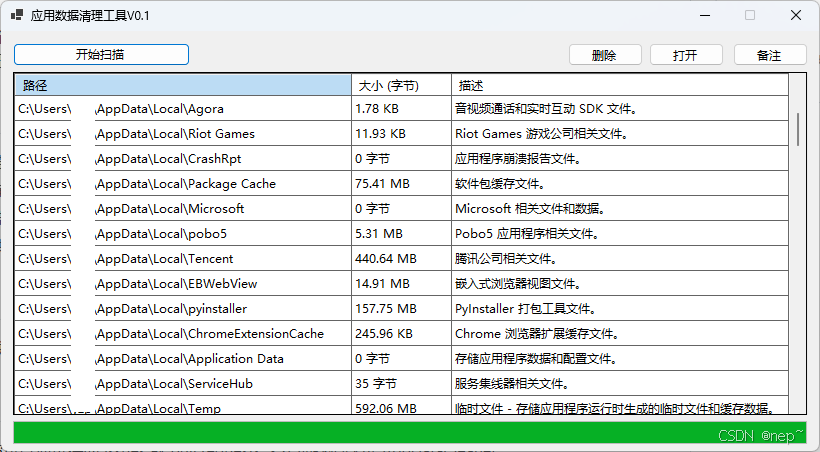Select the Package Cache path row
Image resolution: width=820 pixels, height=452 pixels.
click(183, 184)
